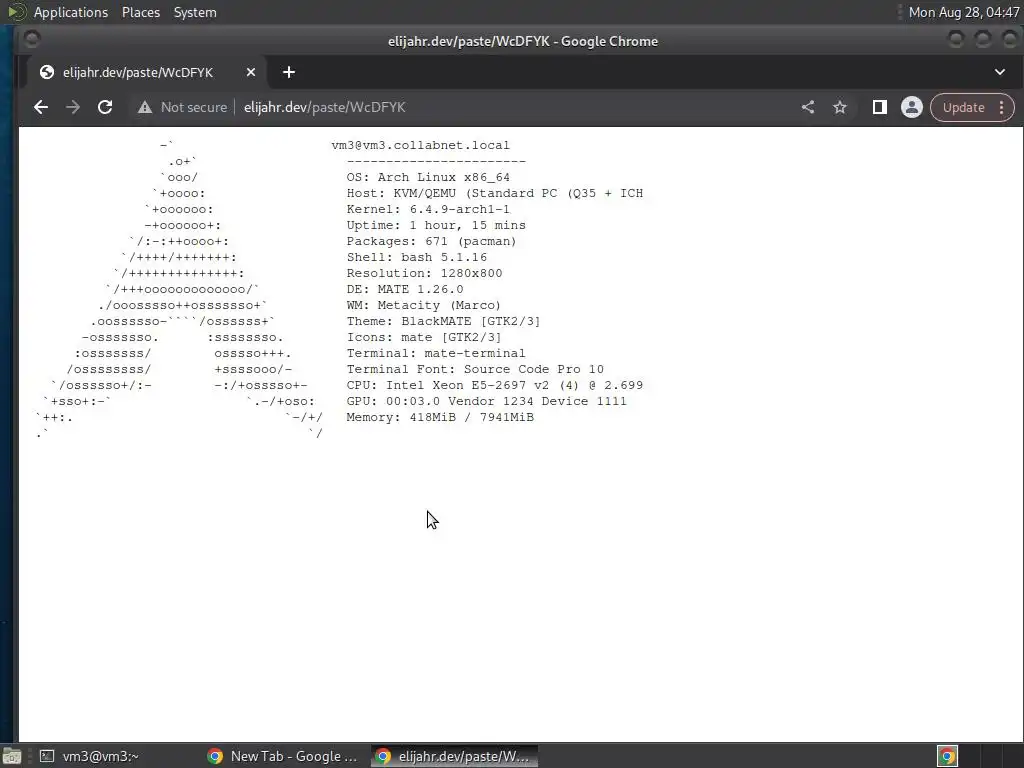Viewport: 1024px width, 768px height.
Task: Minimize the Chrome window
Action: click(955, 40)
